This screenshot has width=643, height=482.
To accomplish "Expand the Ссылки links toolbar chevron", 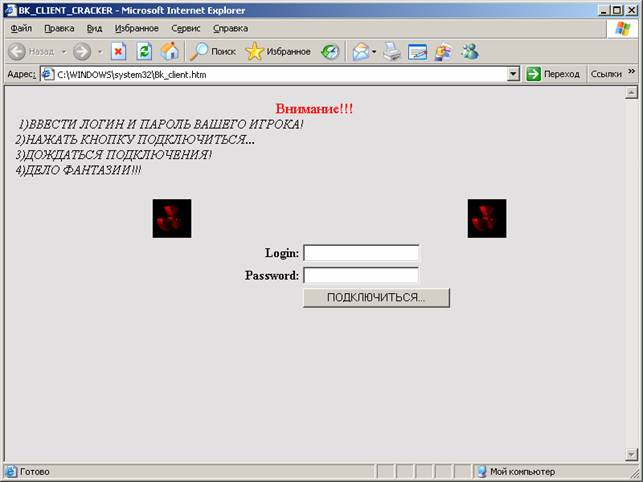I will tap(631, 72).
